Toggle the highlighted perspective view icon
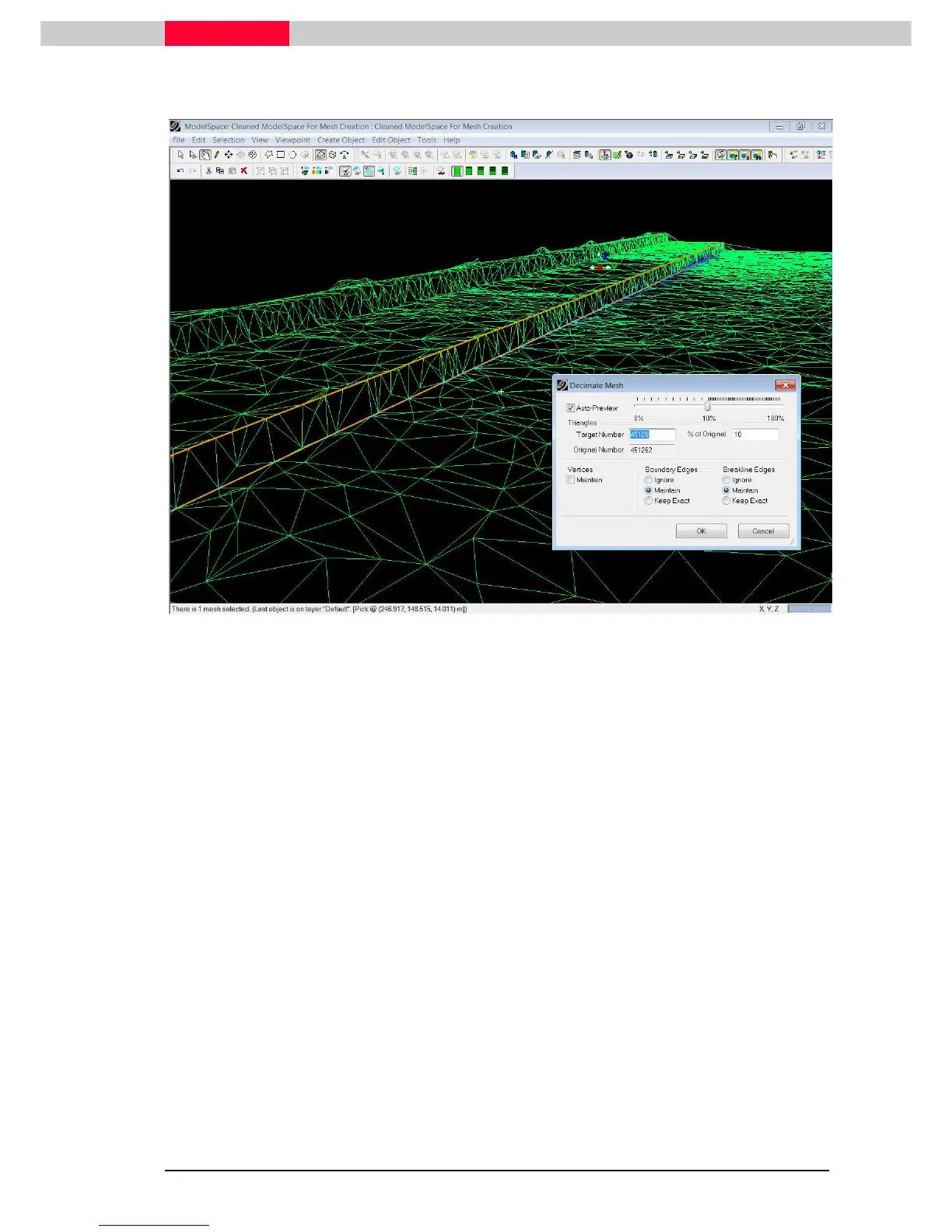Image resolution: width=952 pixels, height=1232 pixels. (x=320, y=155)
